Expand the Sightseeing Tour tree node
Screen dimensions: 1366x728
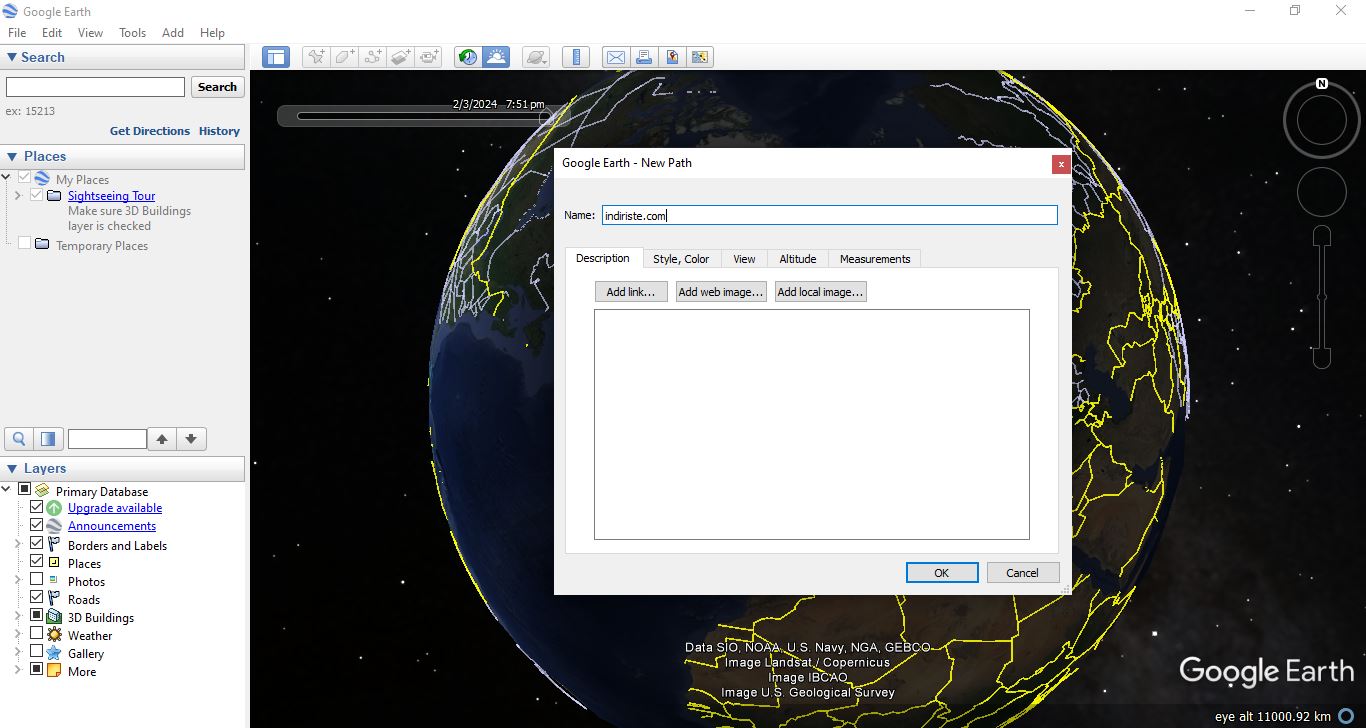click(17, 196)
